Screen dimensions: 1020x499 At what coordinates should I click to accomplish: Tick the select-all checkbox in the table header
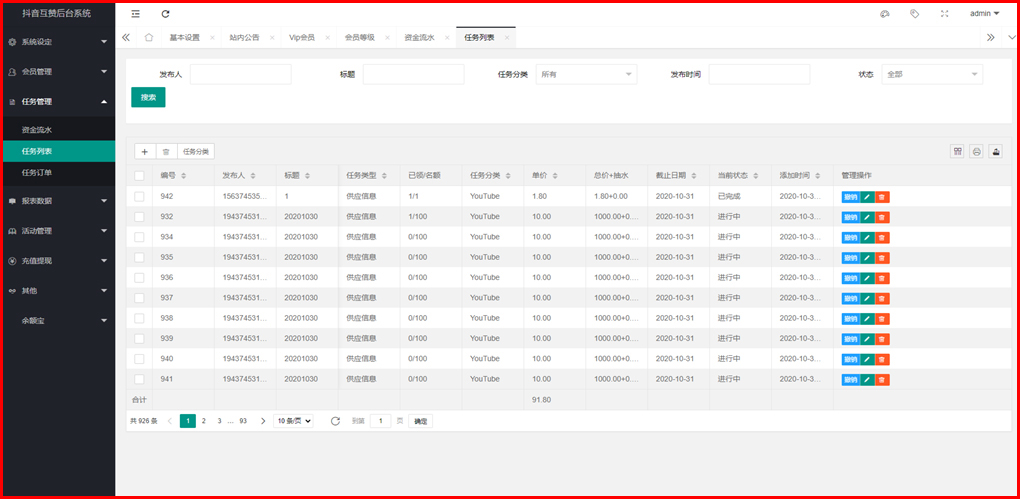click(140, 175)
